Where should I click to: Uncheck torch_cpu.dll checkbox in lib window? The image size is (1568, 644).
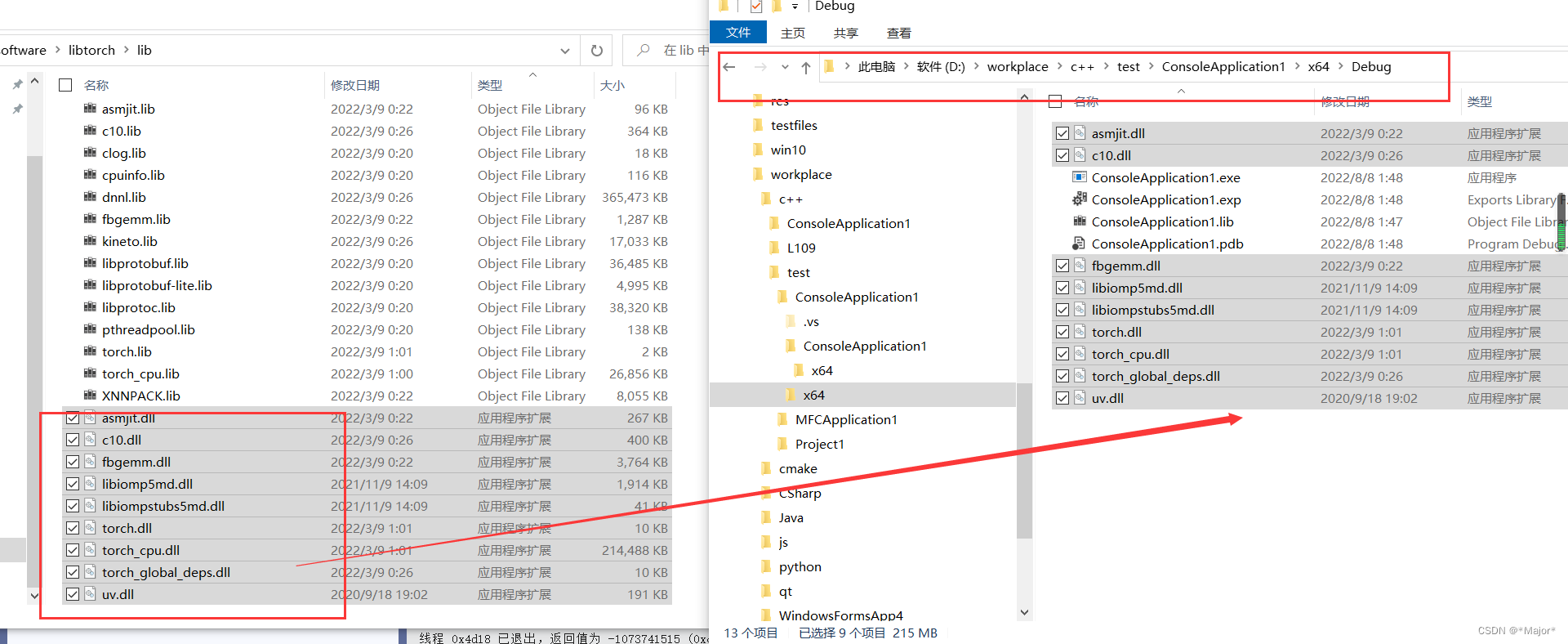[73, 550]
